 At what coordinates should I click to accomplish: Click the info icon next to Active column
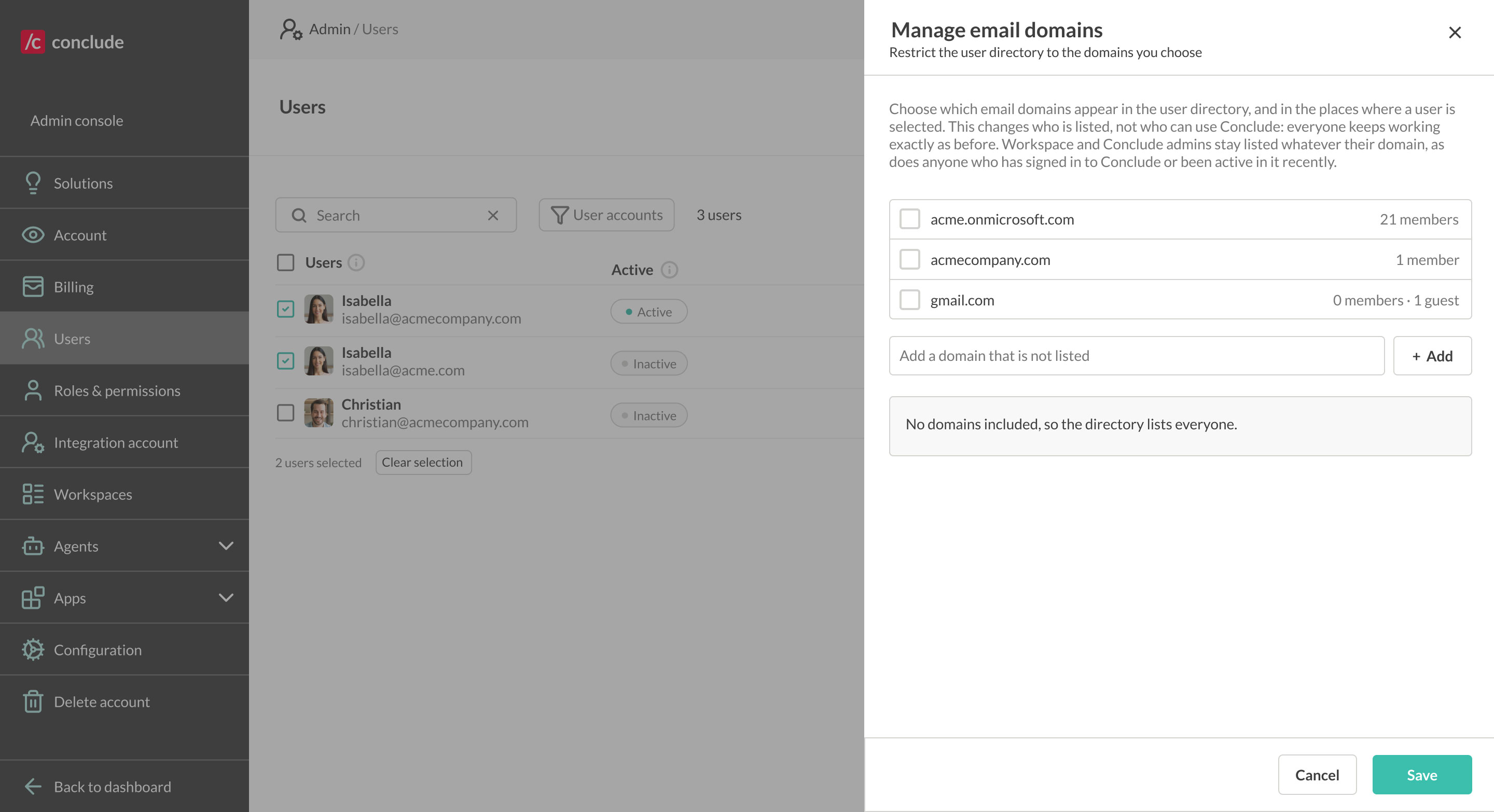pyautogui.click(x=669, y=270)
